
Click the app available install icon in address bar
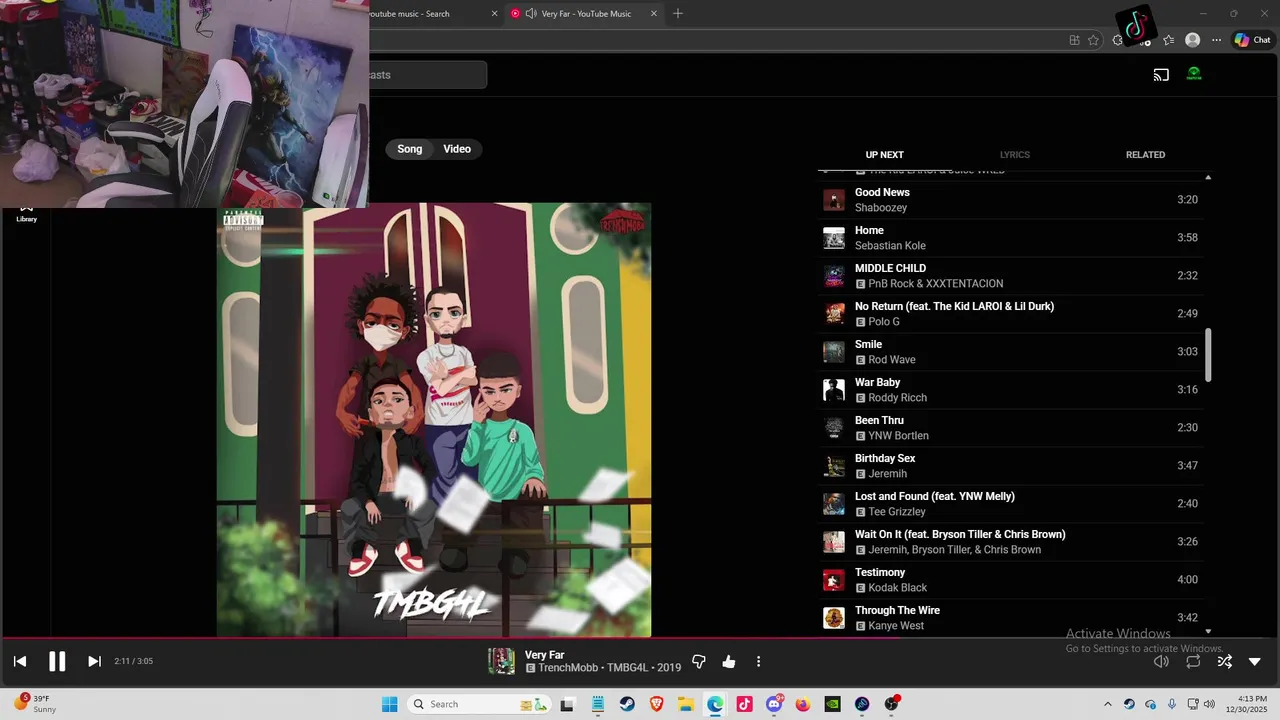1074,40
